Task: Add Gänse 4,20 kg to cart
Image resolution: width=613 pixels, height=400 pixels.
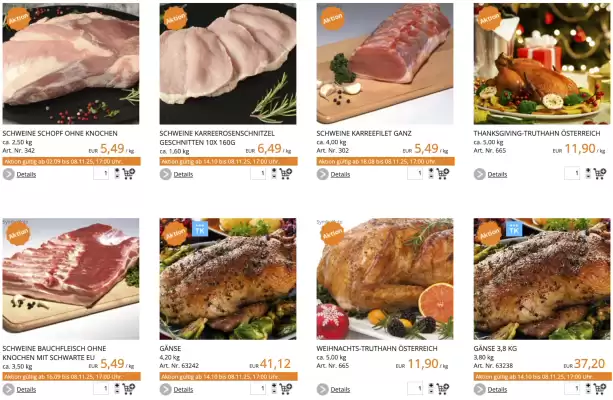Action: 286,389
